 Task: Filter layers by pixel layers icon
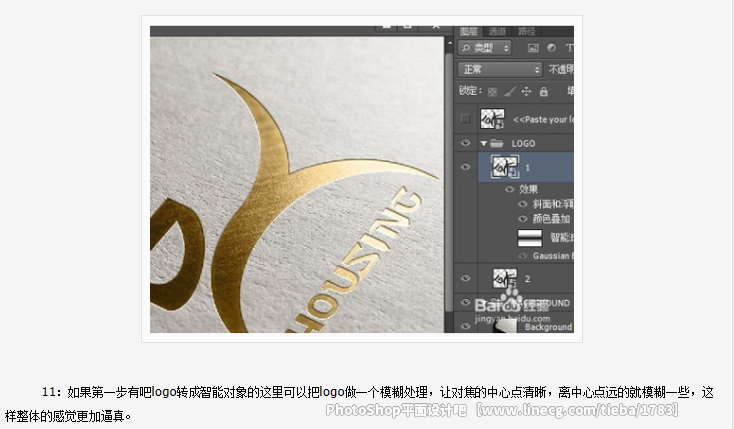point(533,48)
